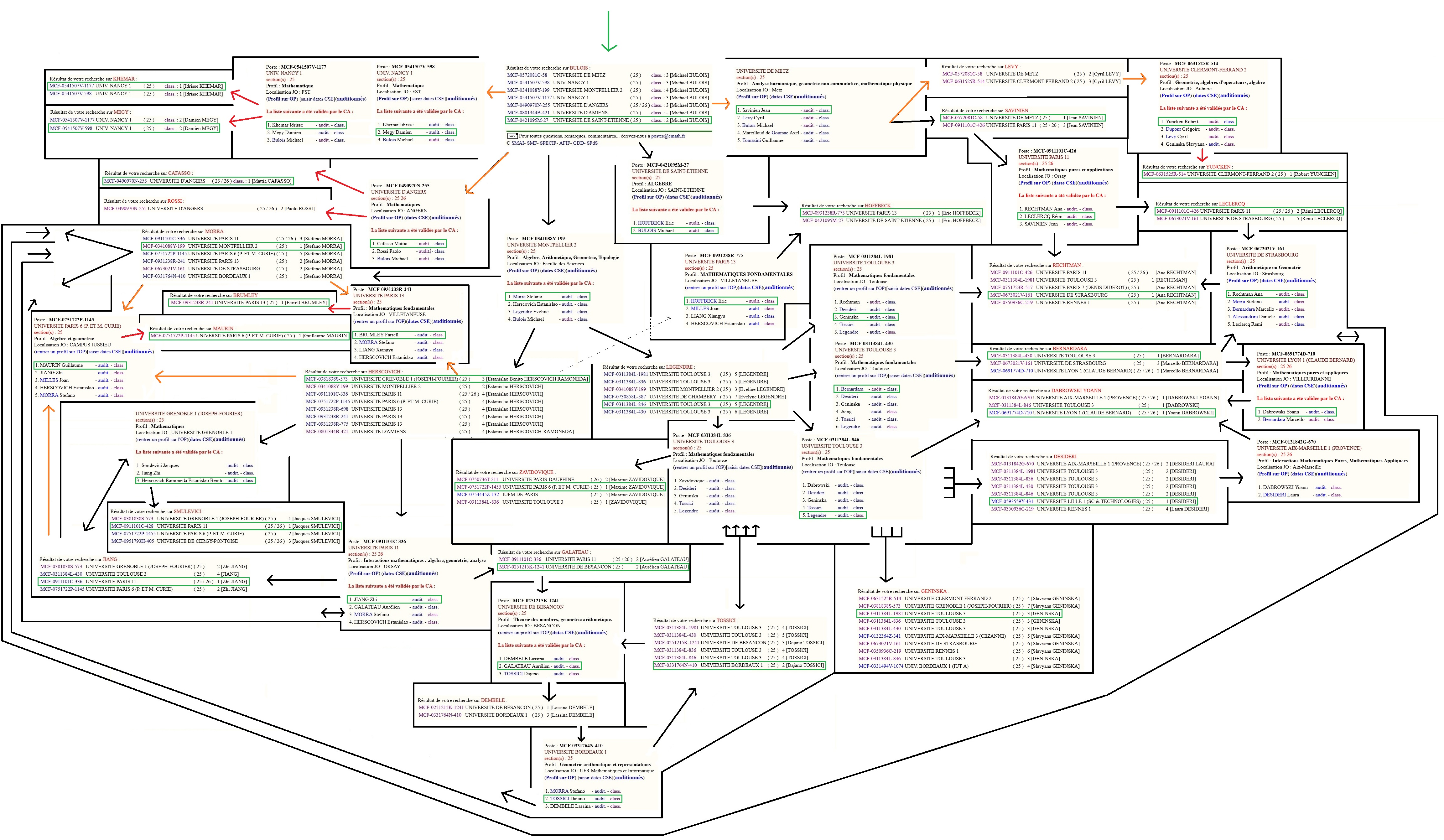Click MCF-0331764N-410 Bordeaux link in TOSSICI results
The height and width of the screenshot is (840, 1444).
tap(675, 665)
